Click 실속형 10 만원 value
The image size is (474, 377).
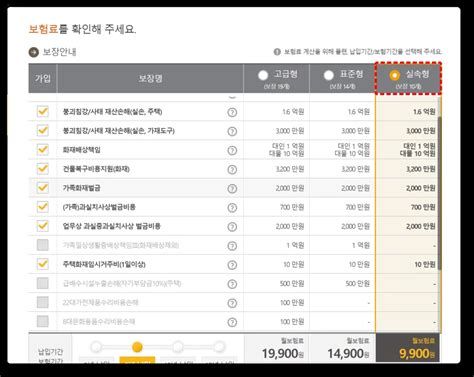(425, 265)
